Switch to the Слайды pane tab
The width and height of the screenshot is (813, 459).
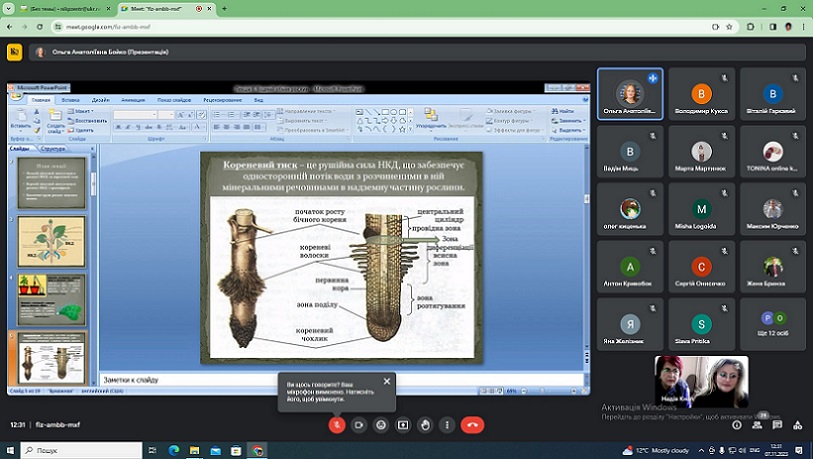click(20, 148)
